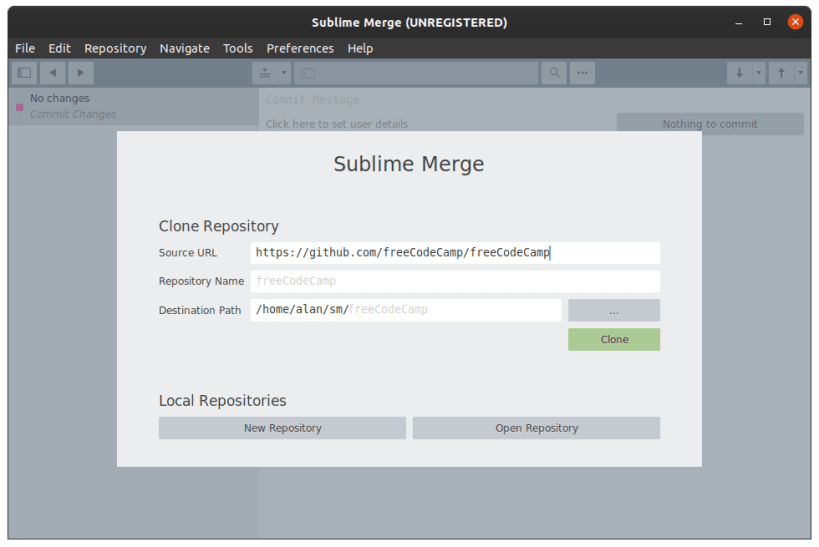The height and width of the screenshot is (547, 819).
Task: Click the New Repository button
Action: [x=282, y=428]
